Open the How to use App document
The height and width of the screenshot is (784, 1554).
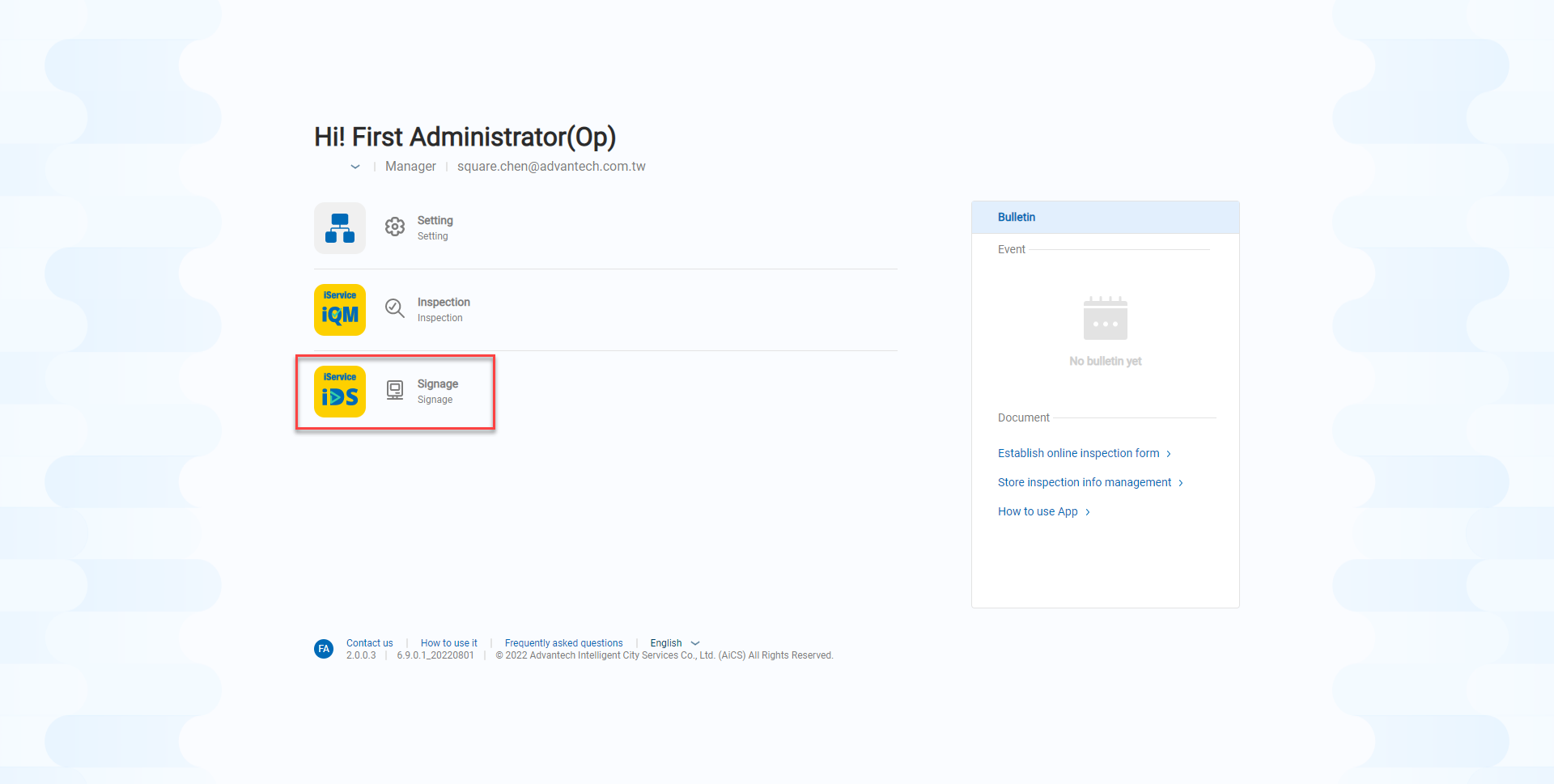(x=1044, y=511)
